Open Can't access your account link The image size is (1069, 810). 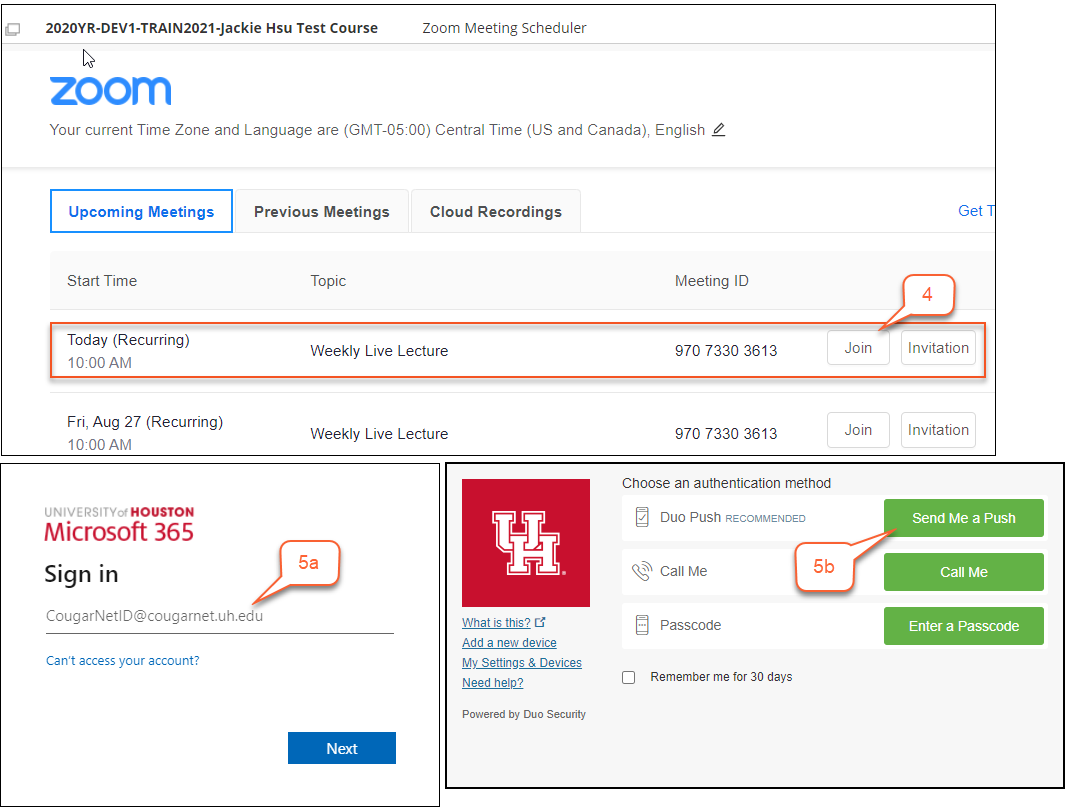tap(123, 661)
